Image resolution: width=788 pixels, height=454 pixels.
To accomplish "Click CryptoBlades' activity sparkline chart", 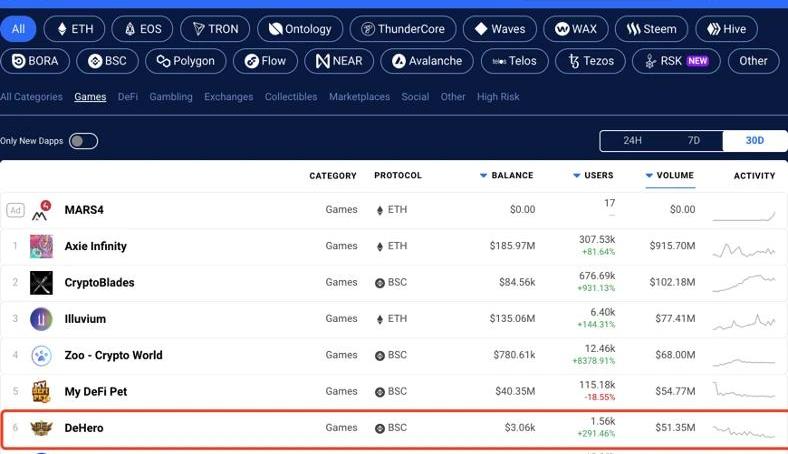I will [x=744, y=283].
